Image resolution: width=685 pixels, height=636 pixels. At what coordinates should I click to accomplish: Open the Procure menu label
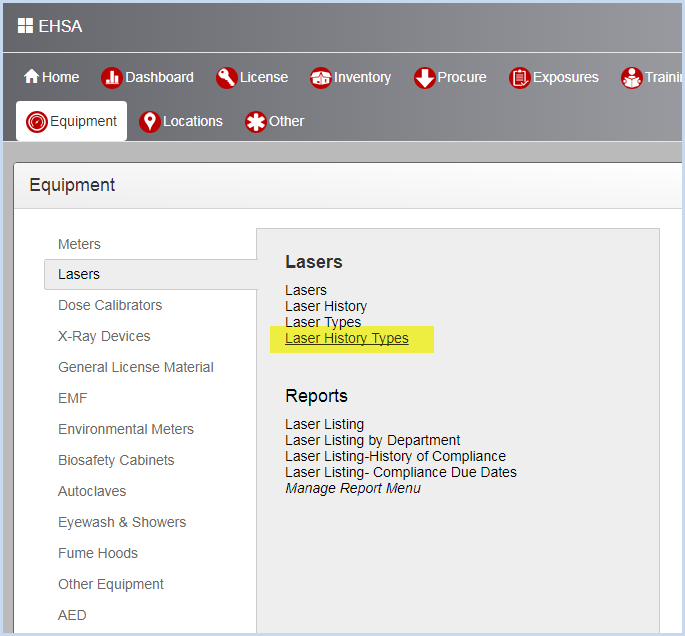pyautogui.click(x=462, y=77)
